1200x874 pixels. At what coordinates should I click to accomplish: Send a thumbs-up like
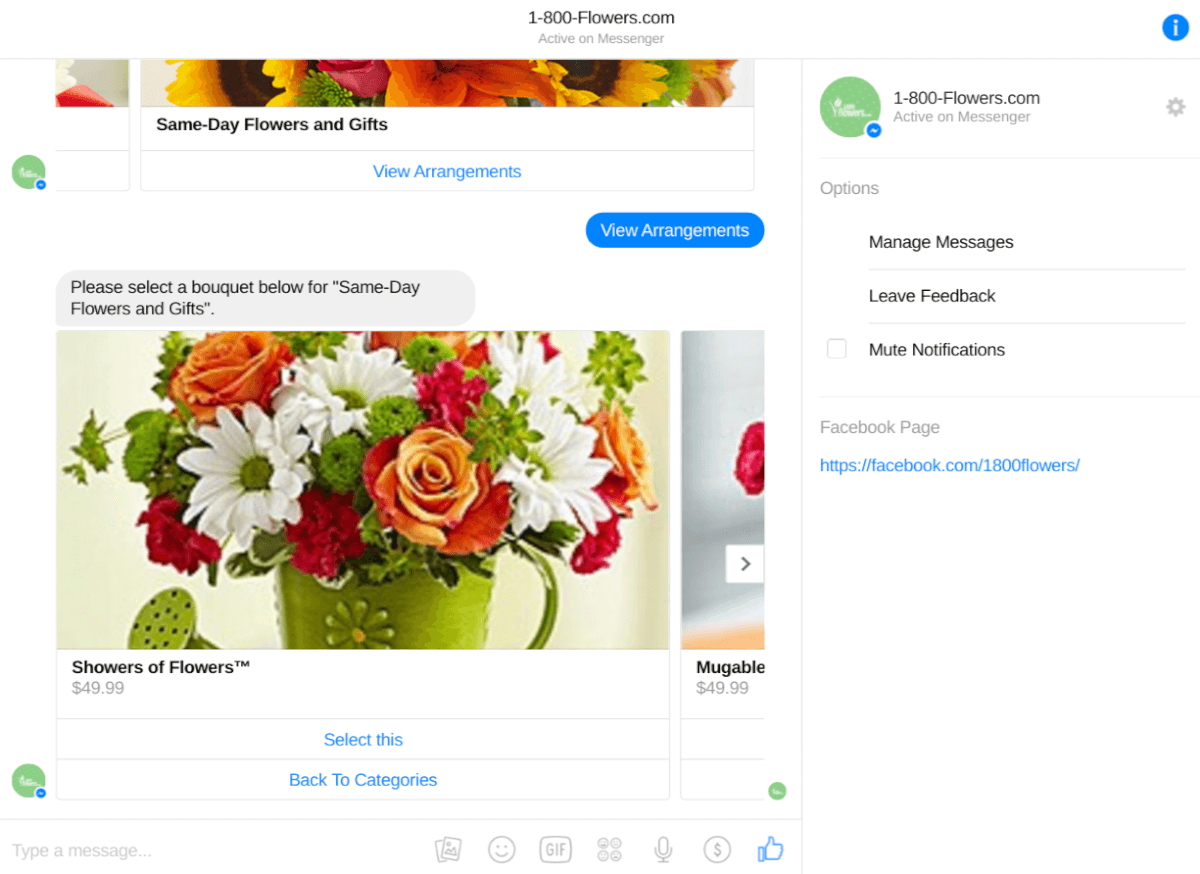pyautogui.click(x=770, y=850)
